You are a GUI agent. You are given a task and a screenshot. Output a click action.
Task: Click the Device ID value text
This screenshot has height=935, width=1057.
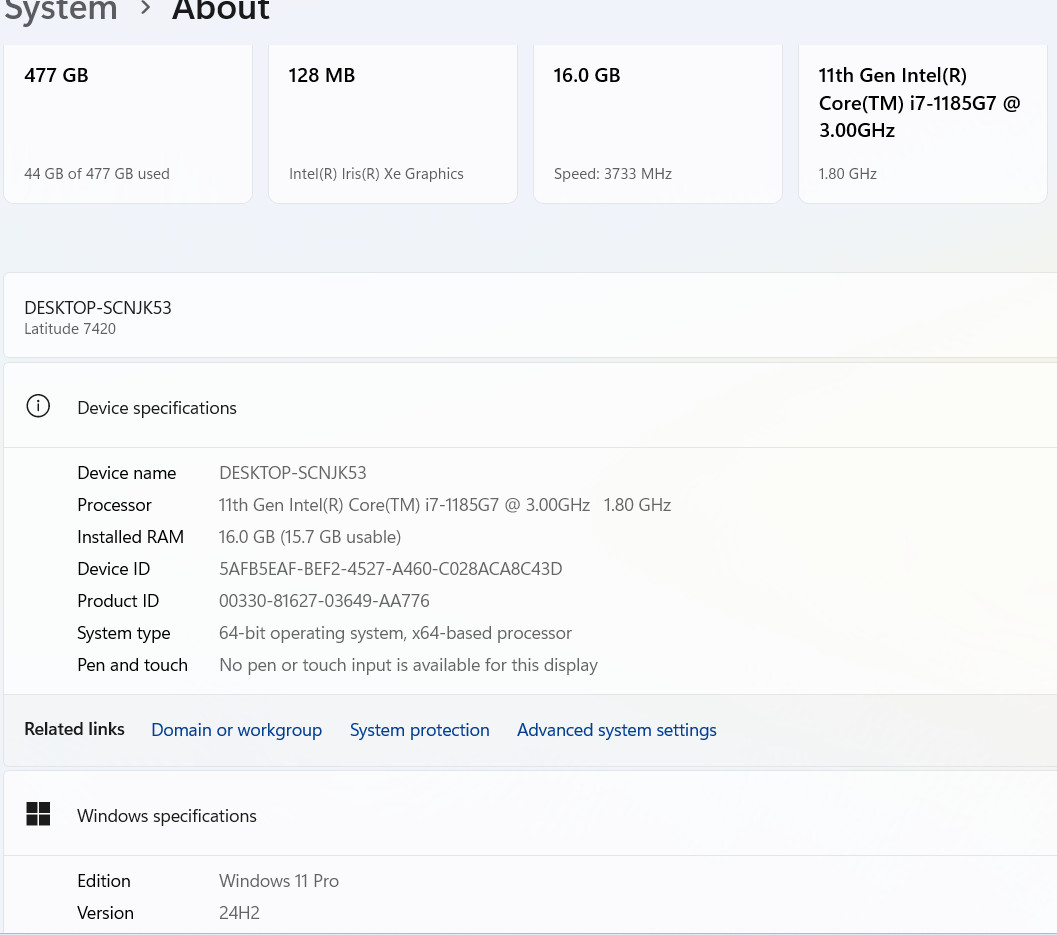pyautogui.click(x=390, y=569)
